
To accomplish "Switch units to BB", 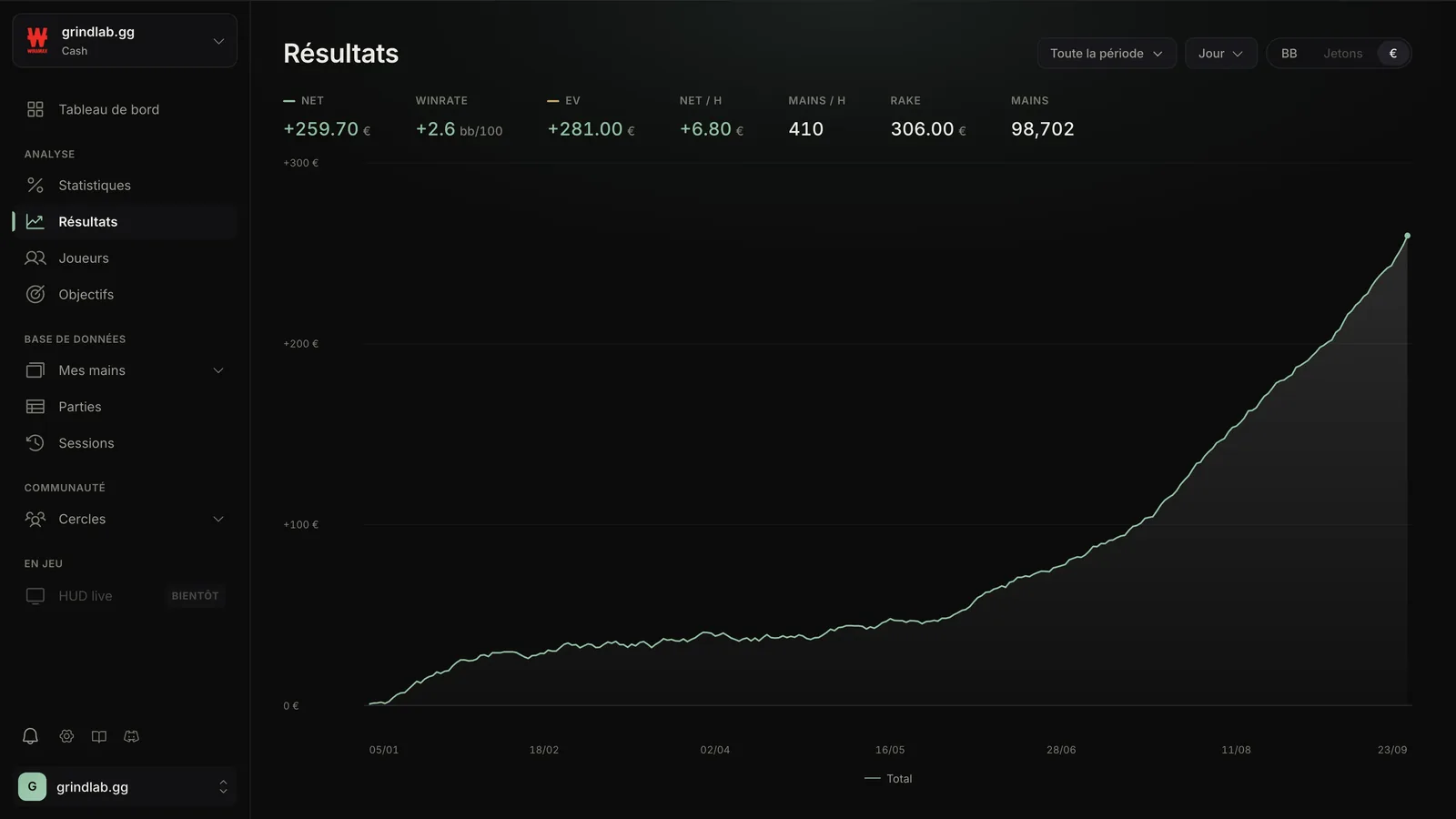I will tap(1289, 54).
